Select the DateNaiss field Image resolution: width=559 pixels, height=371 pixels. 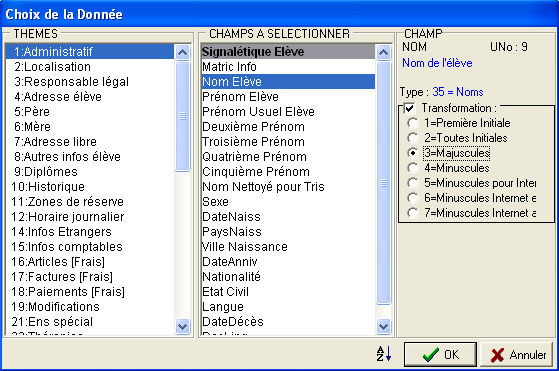288,216
